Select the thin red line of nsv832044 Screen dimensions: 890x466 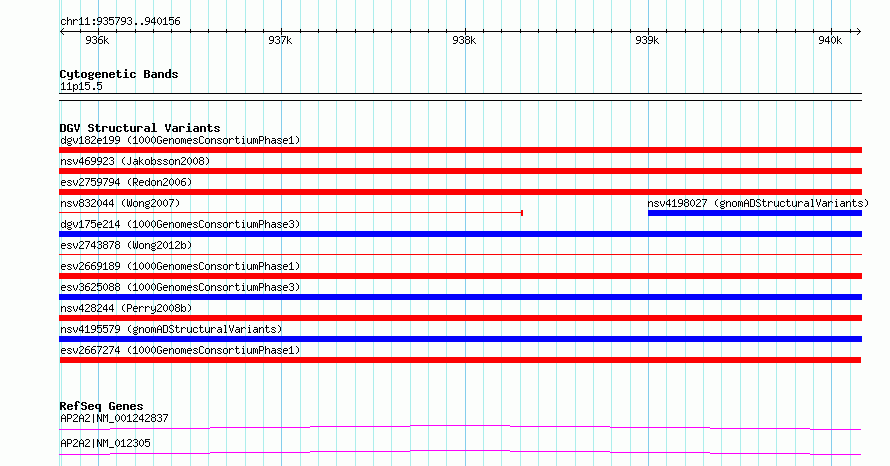tap(291, 213)
